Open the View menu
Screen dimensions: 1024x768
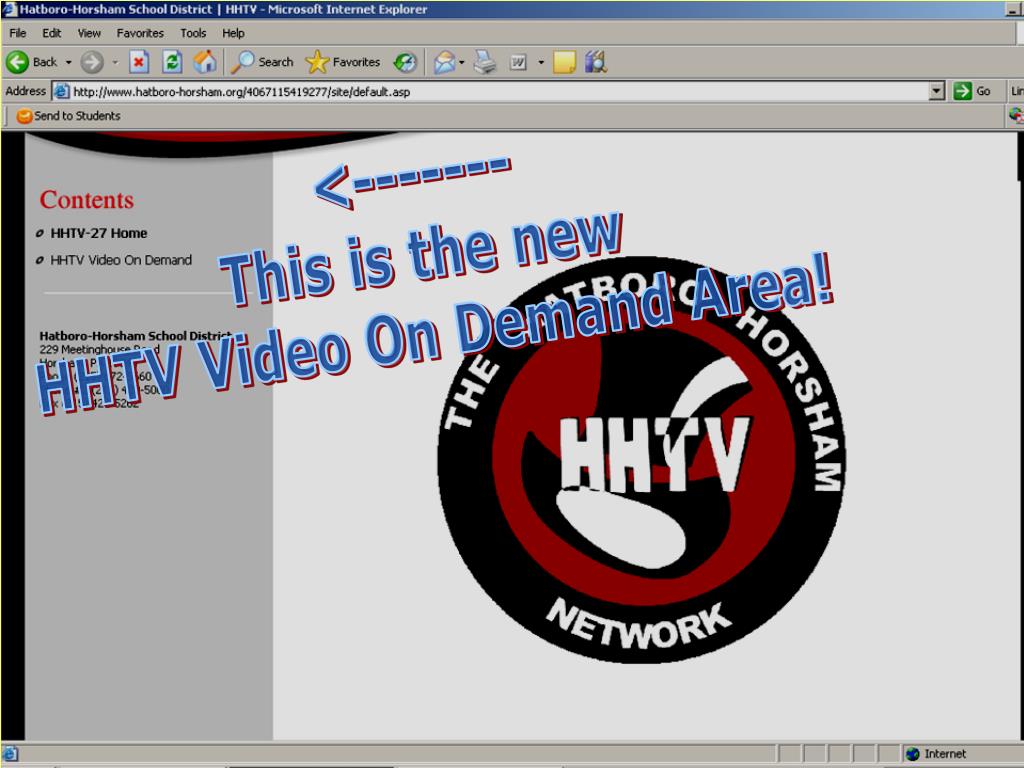[89, 33]
